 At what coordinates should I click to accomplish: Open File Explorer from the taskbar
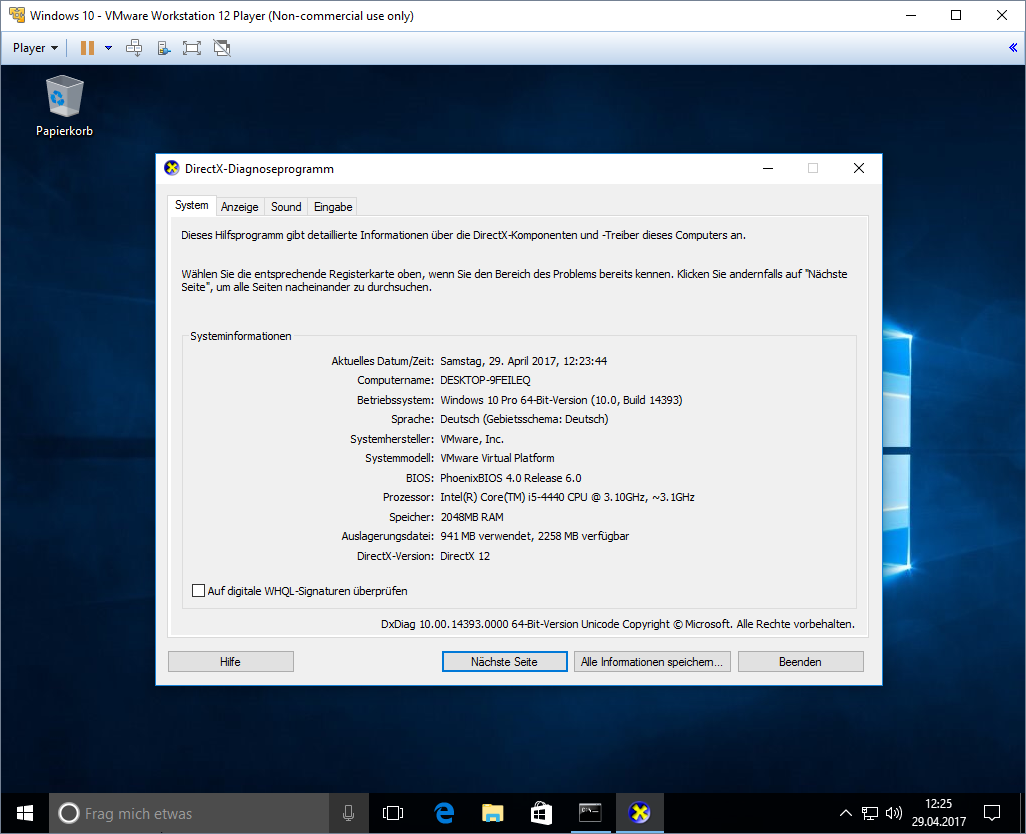pos(492,813)
